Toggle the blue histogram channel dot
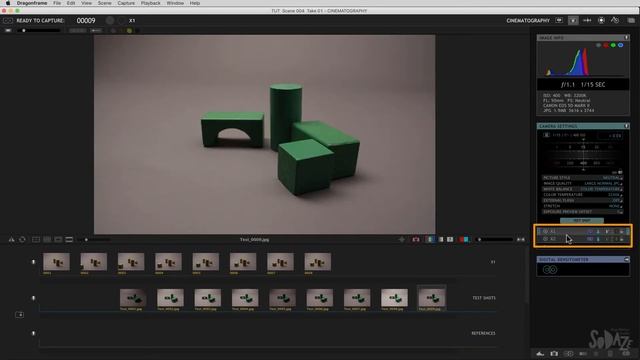 point(620,45)
